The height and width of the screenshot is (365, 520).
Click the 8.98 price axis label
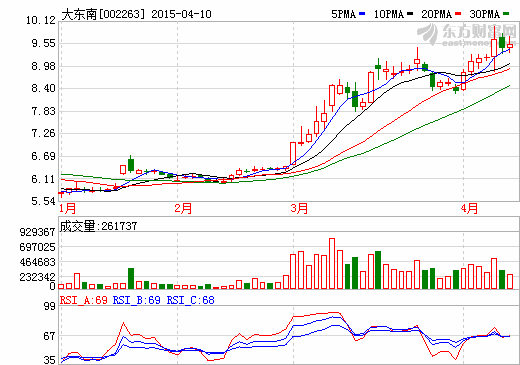click(43, 66)
